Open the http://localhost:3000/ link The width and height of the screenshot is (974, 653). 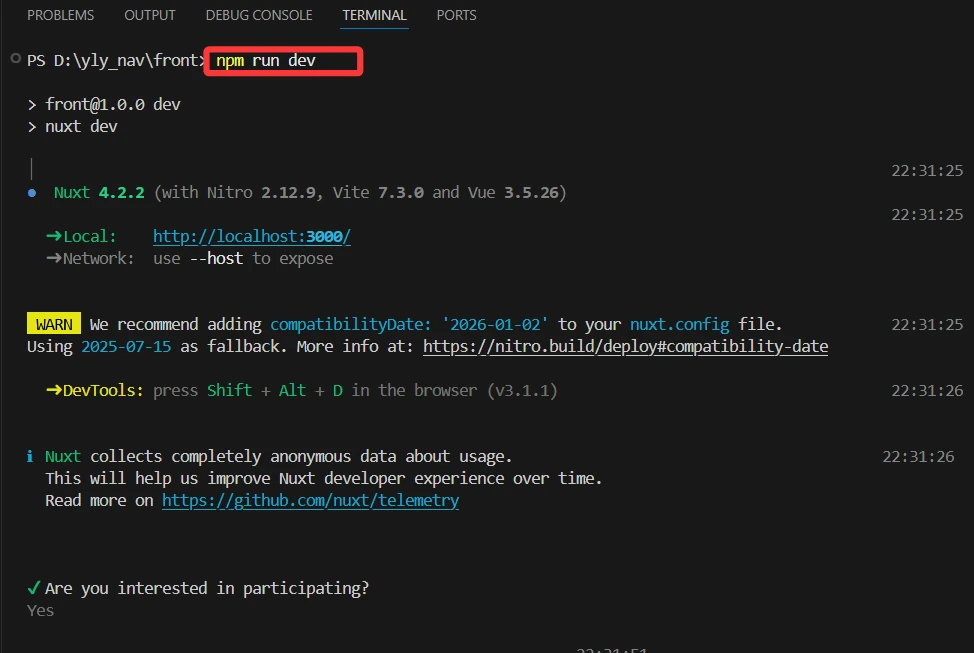pyautogui.click(x=251, y=237)
